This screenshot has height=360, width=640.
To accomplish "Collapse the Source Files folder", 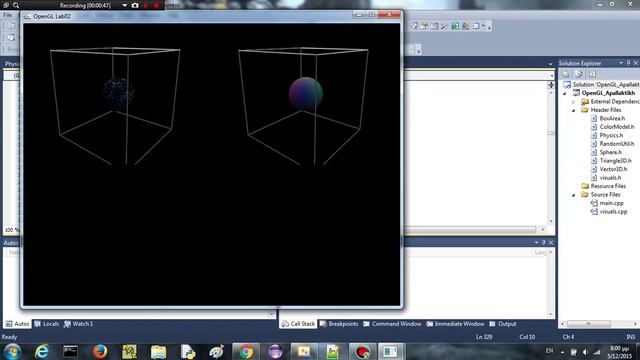I will point(573,195).
